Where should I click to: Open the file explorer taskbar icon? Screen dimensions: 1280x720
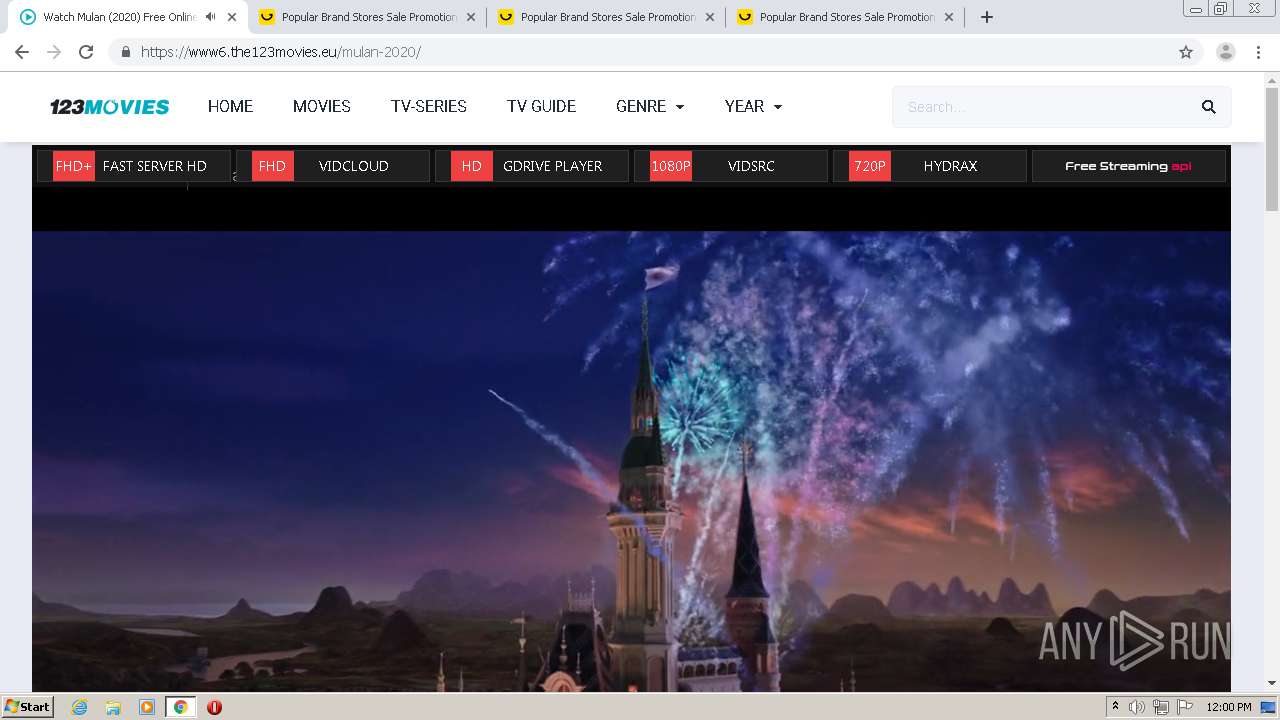pyautogui.click(x=113, y=707)
